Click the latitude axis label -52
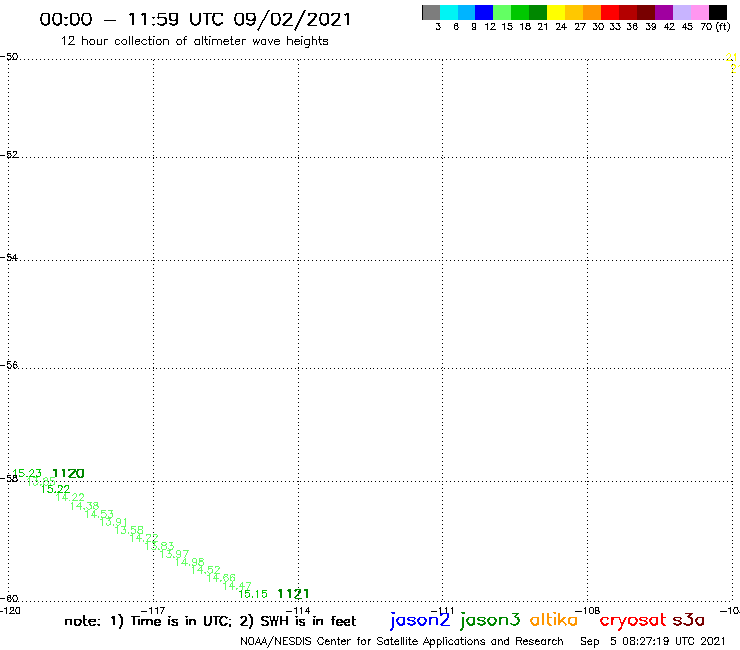The height and width of the screenshot is (650, 740). 9,154
